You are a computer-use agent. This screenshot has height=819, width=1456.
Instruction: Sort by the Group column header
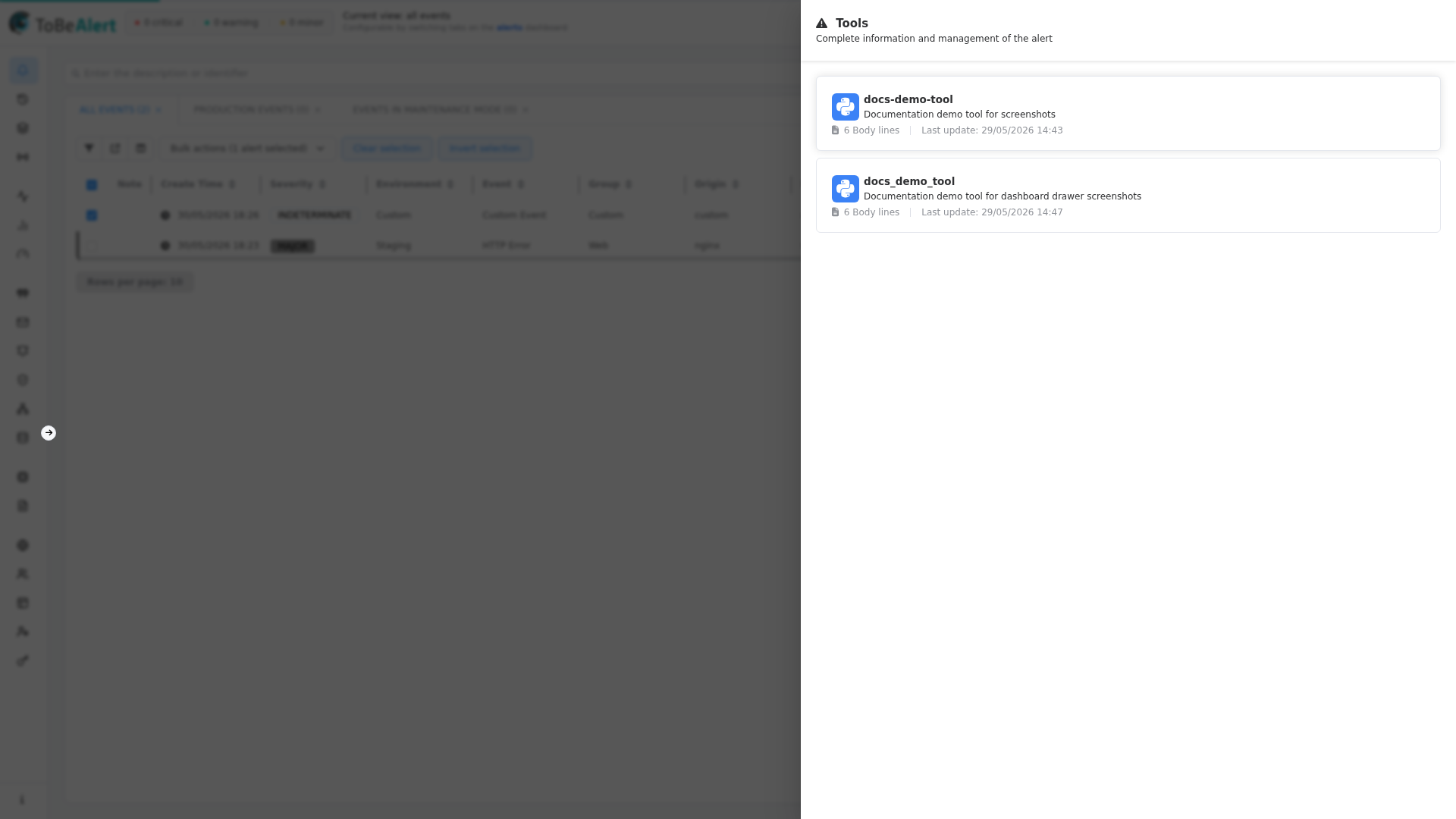tap(610, 184)
